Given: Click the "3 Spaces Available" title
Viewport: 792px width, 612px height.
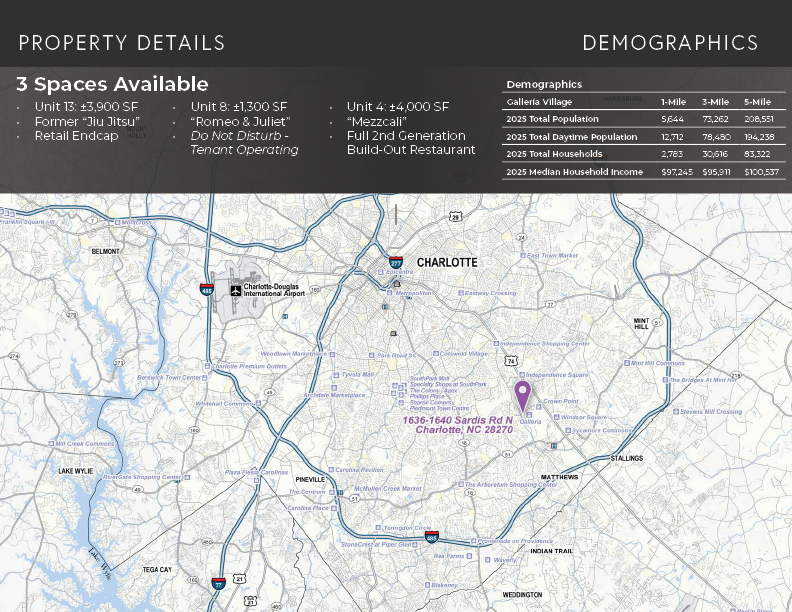Looking at the screenshot, I should click(x=112, y=84).
